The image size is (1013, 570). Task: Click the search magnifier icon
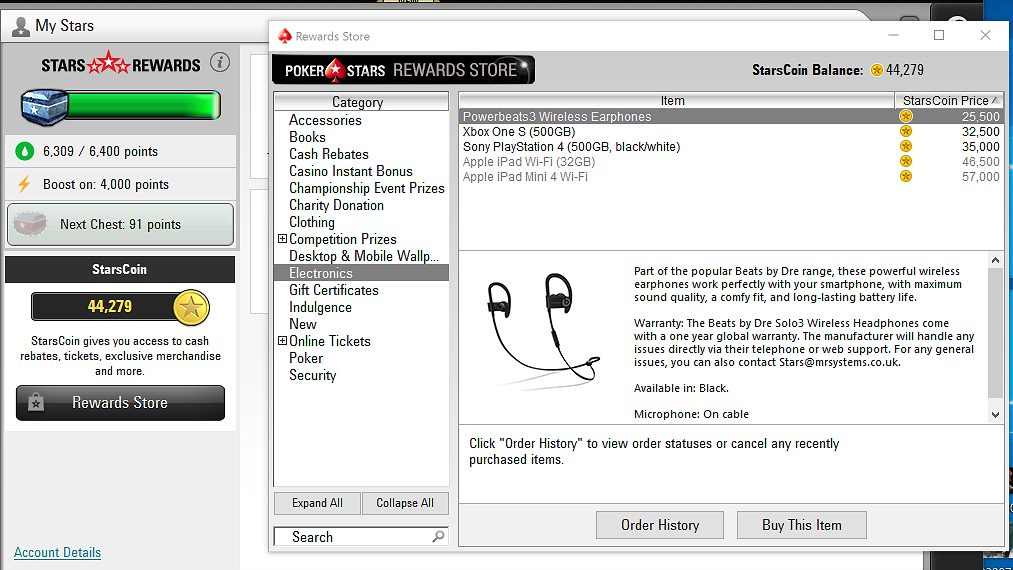point(438,537)
